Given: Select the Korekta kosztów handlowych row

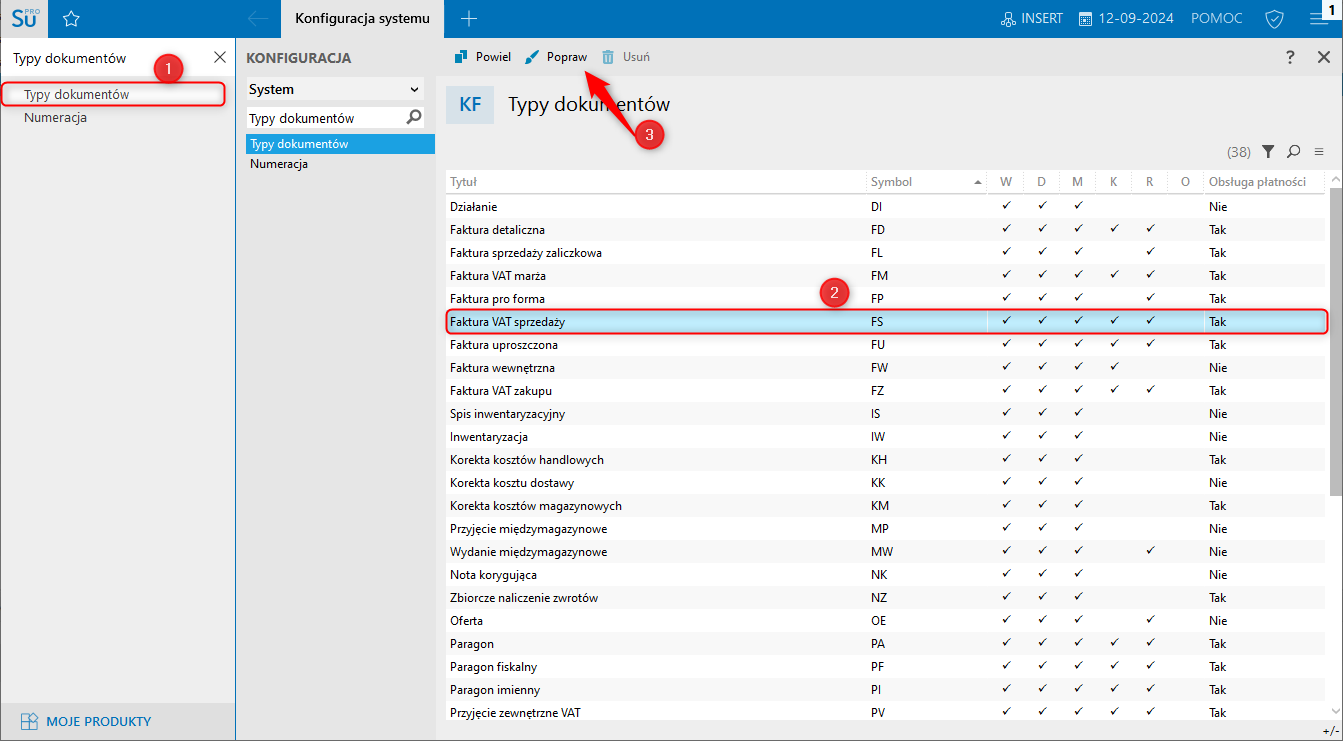Looking at the screenshot, I should (886, 460).
